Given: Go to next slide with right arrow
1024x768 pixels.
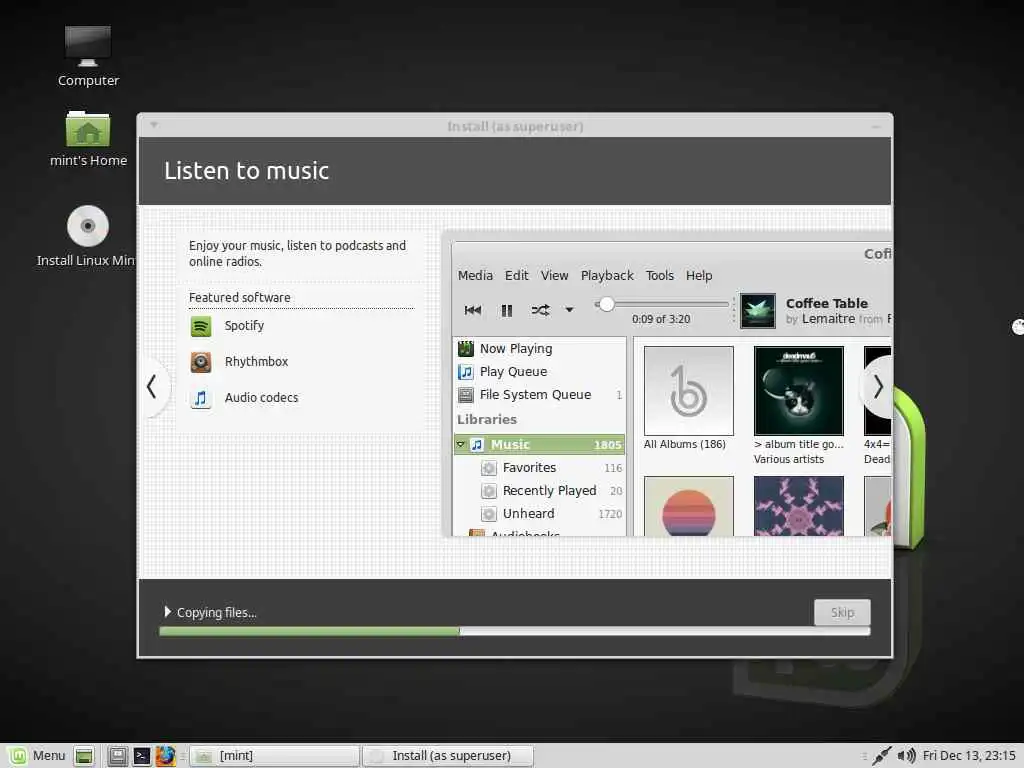Looking at the screenshot, I should coord(878,387).
